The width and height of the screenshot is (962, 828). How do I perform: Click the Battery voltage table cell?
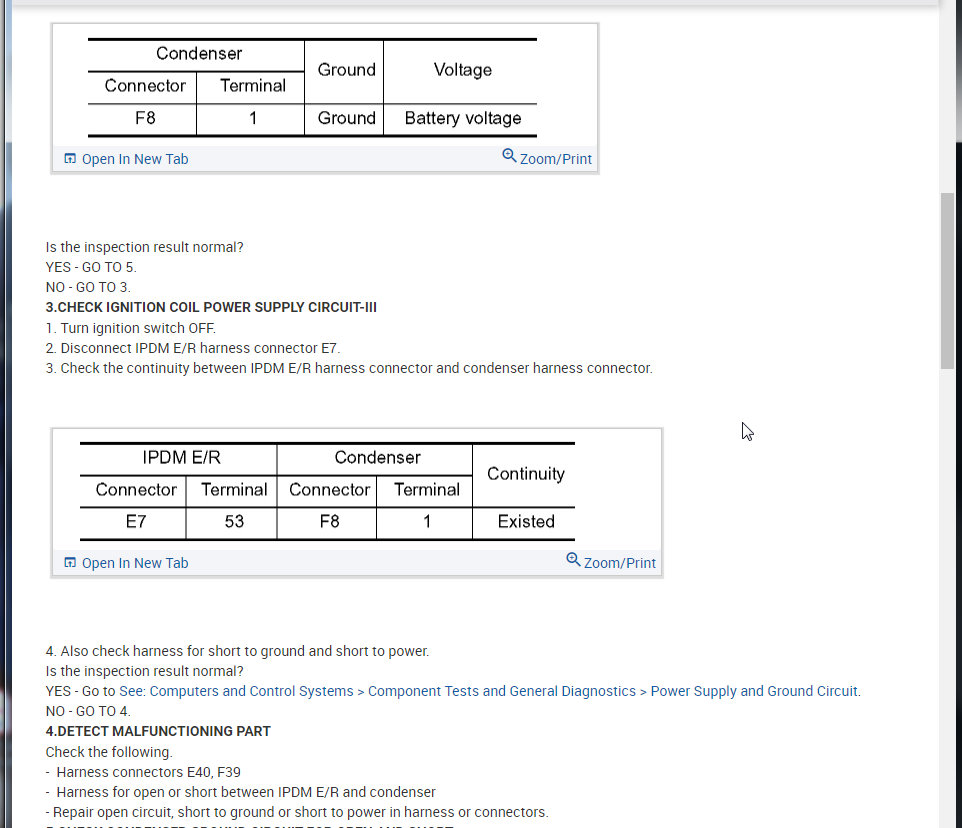coord(463,118)
